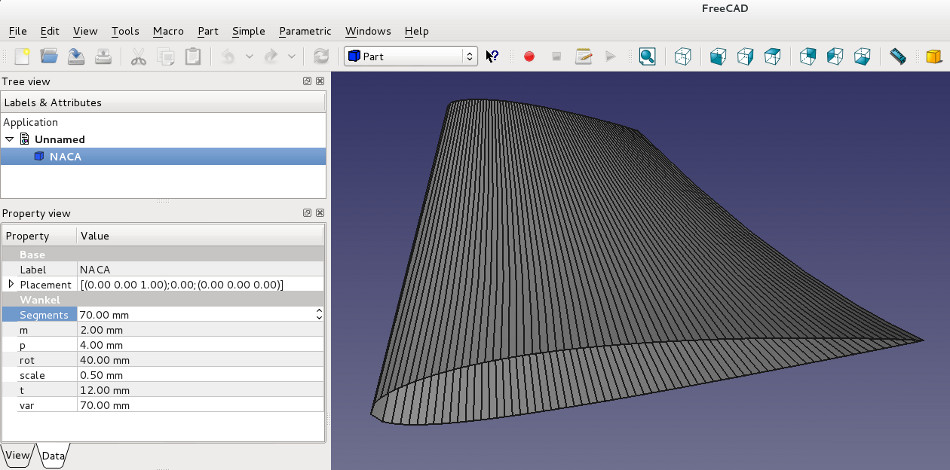Open a file using the folder icon

click(49, 56)
